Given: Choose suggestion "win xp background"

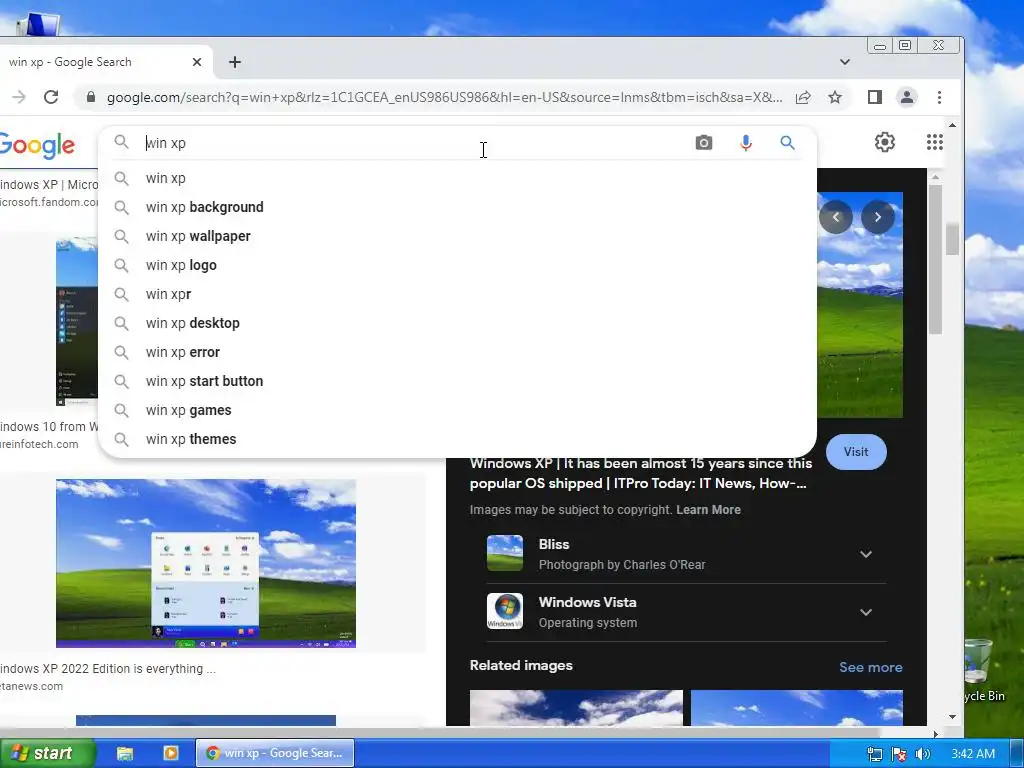Looking at the screenshot, I should [457, 207].
